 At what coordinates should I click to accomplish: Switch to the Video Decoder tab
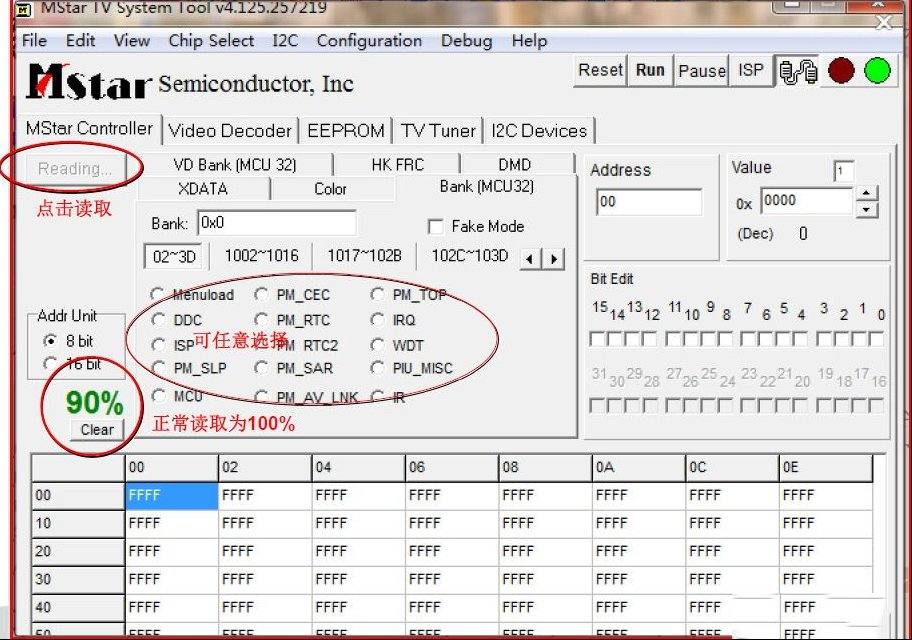[x=230, y=130]
